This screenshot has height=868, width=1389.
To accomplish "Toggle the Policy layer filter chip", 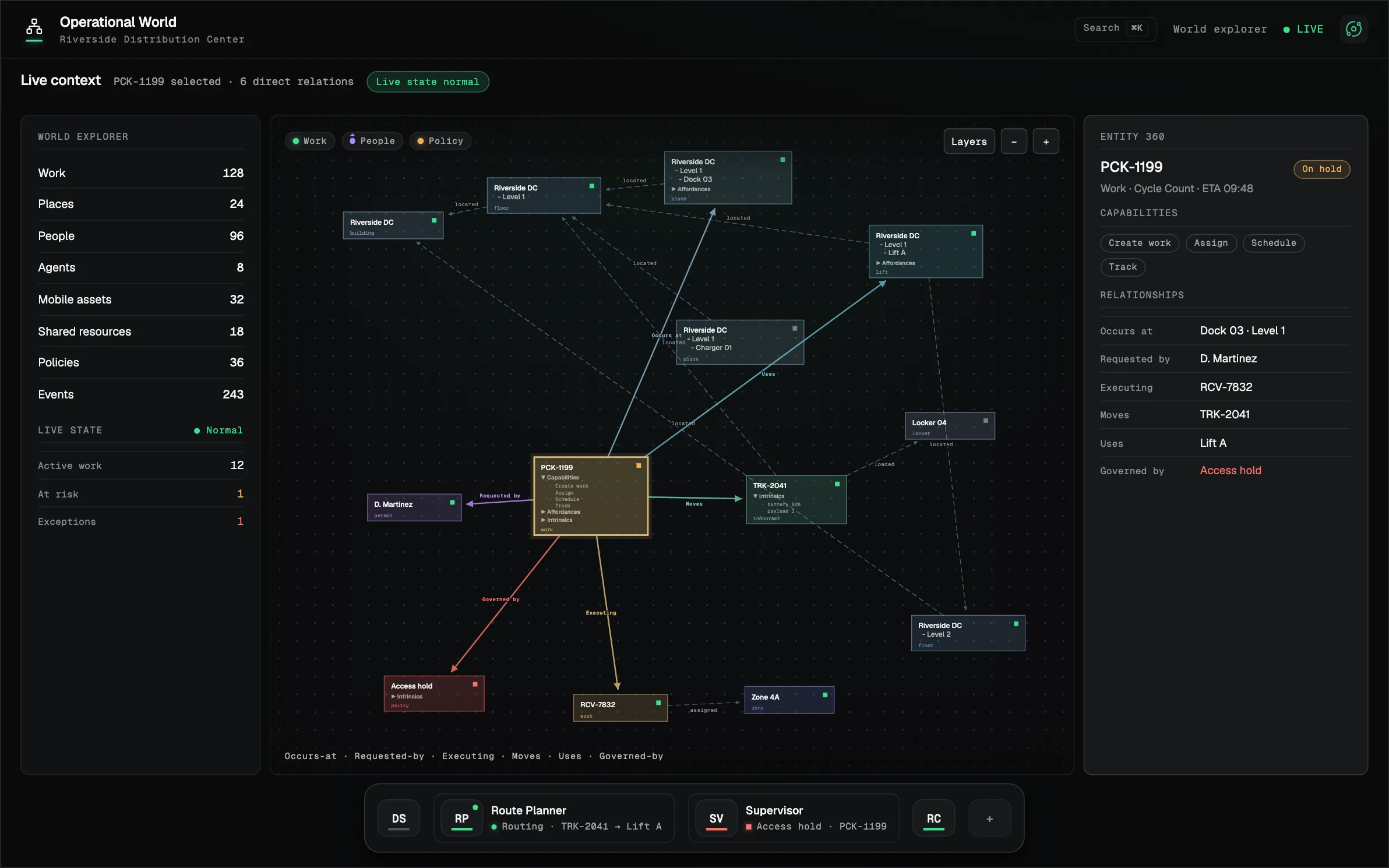I will click(x=440, y=141).
